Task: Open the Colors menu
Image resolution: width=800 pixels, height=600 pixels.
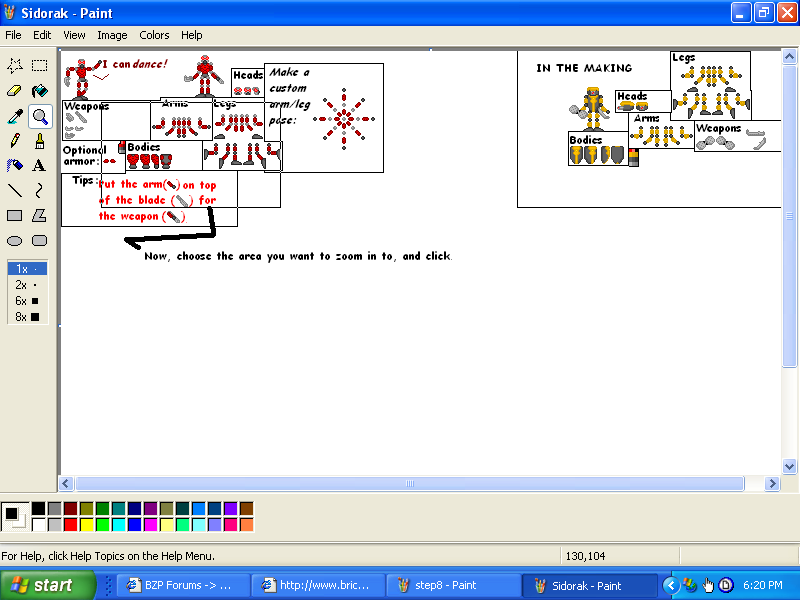Action: pyautogui.click(x=154, y=35)
